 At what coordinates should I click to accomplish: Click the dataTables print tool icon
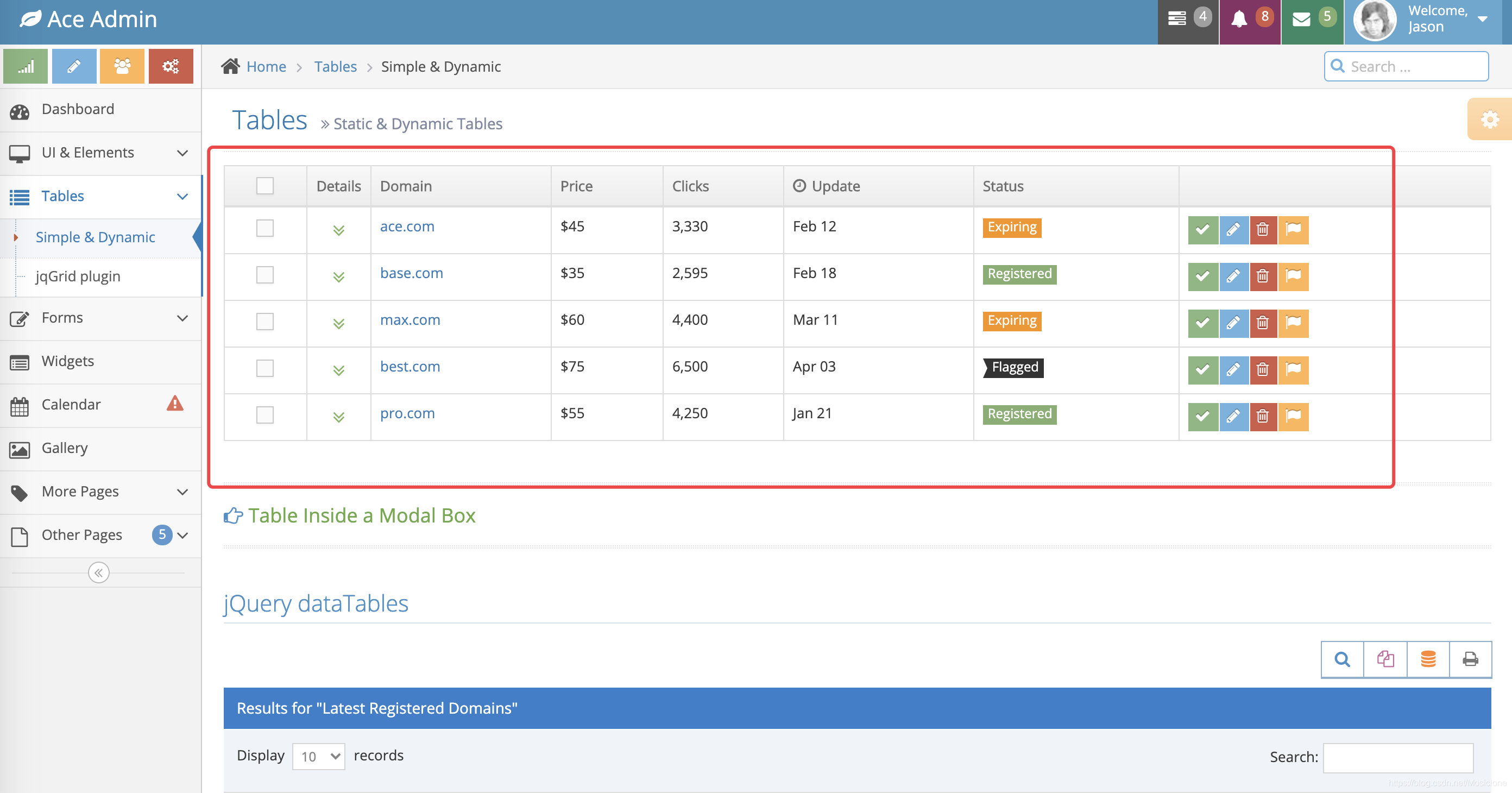pos(1470,659)
